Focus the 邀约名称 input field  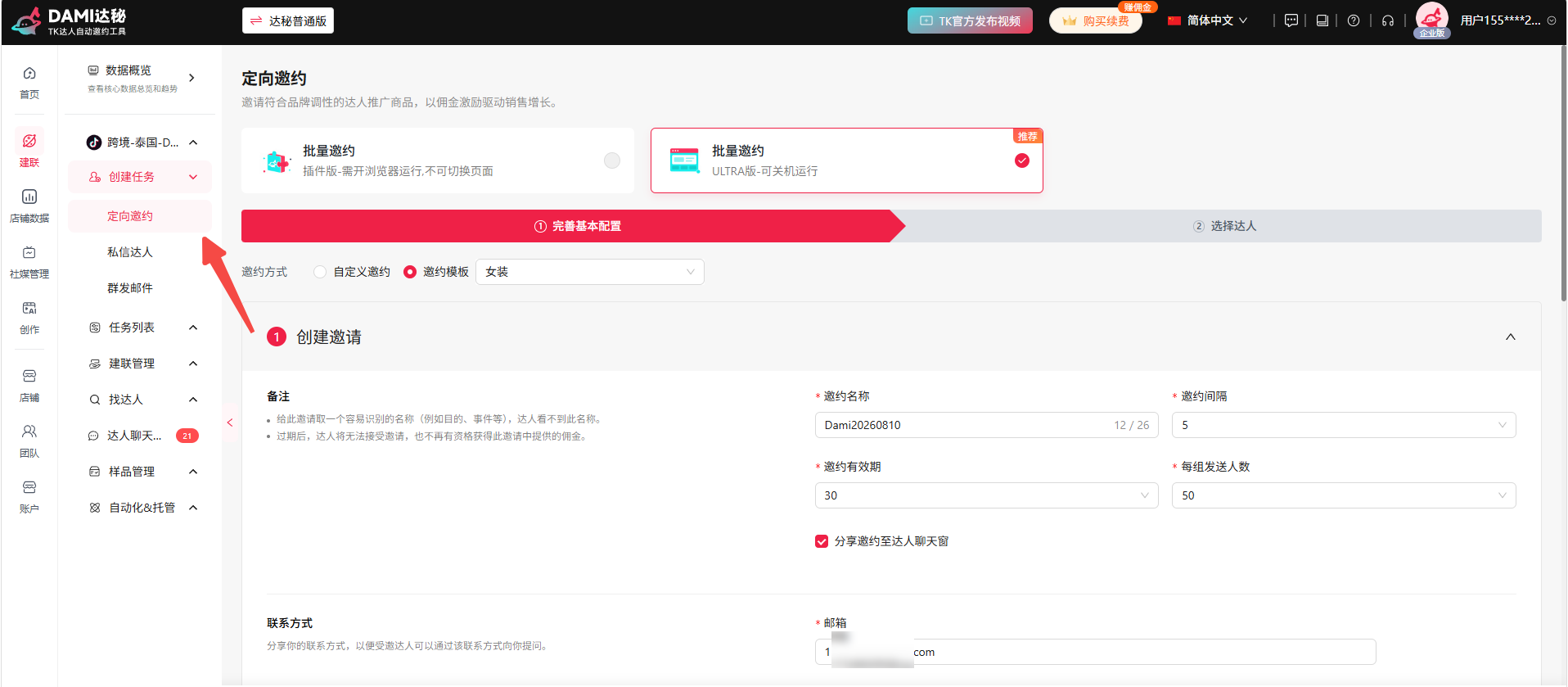986,425
